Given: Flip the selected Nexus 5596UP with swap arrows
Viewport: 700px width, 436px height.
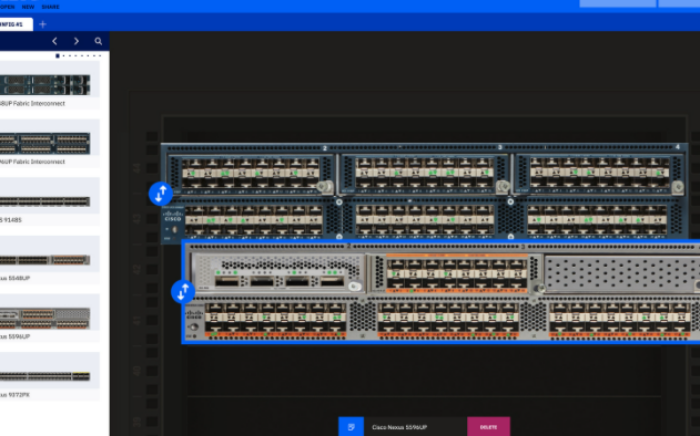Looking at the screenshot, I should [183, 292].
